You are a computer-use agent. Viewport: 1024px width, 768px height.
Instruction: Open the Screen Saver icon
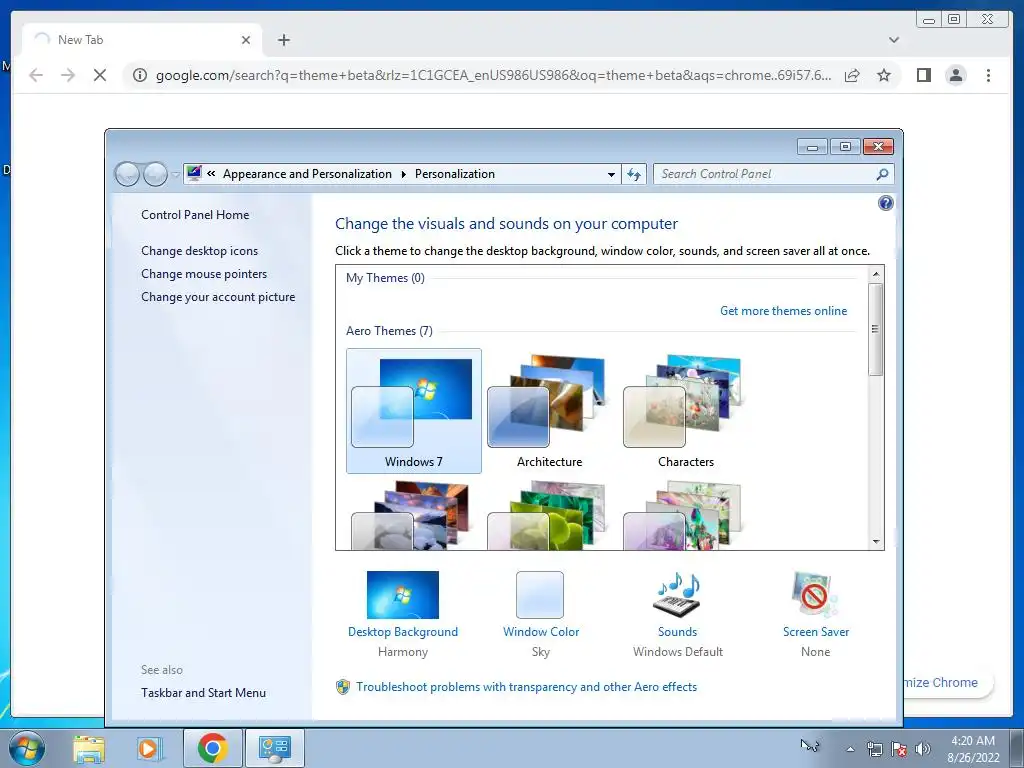814,594
